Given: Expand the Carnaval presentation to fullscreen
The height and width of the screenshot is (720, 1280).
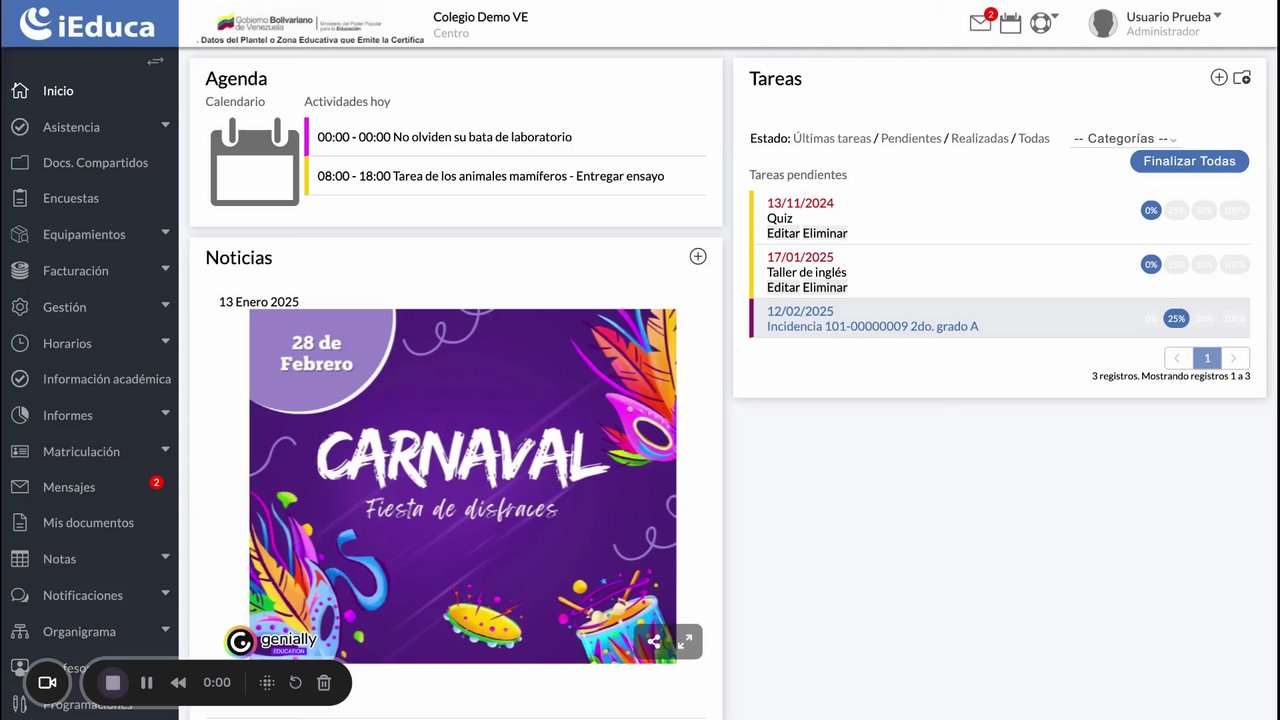Looking at the screenshot, I should tap(685, 642).
